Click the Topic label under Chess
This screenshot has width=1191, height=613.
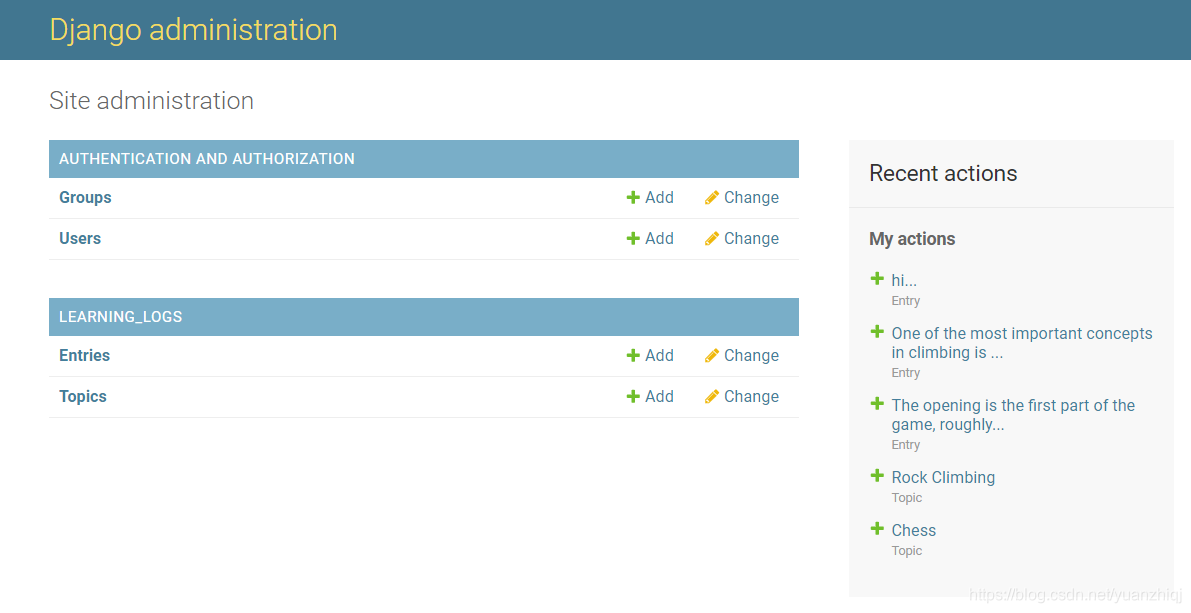(x=907, y=551)
